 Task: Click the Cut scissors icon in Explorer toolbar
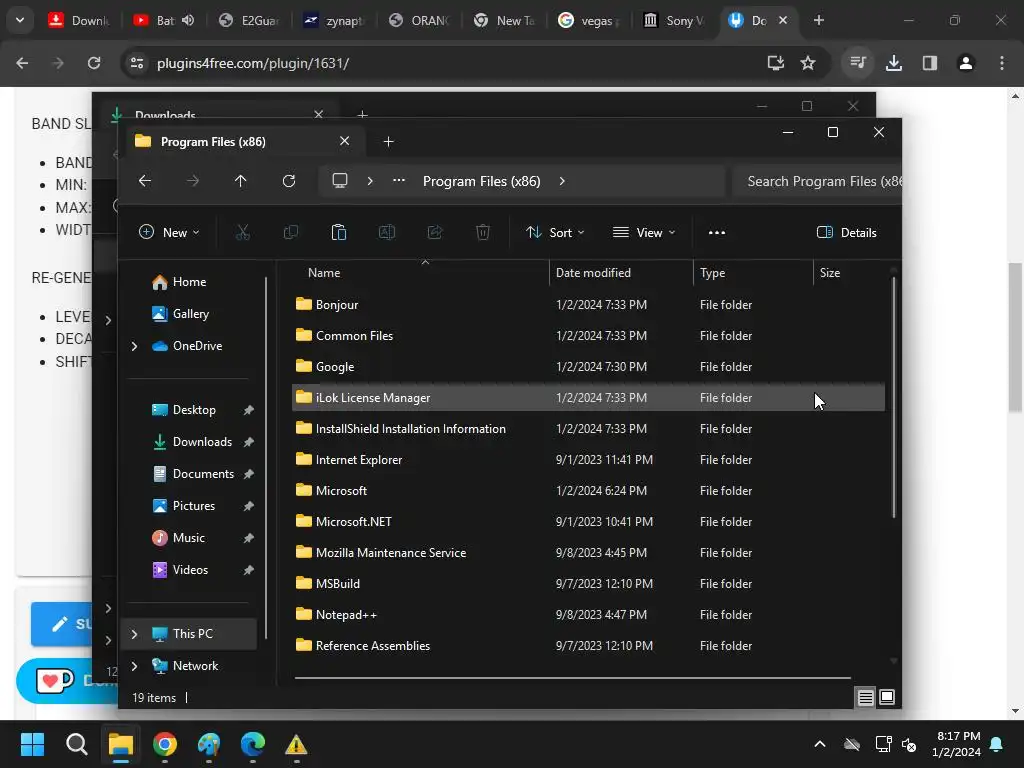click(x=242, y=232)
